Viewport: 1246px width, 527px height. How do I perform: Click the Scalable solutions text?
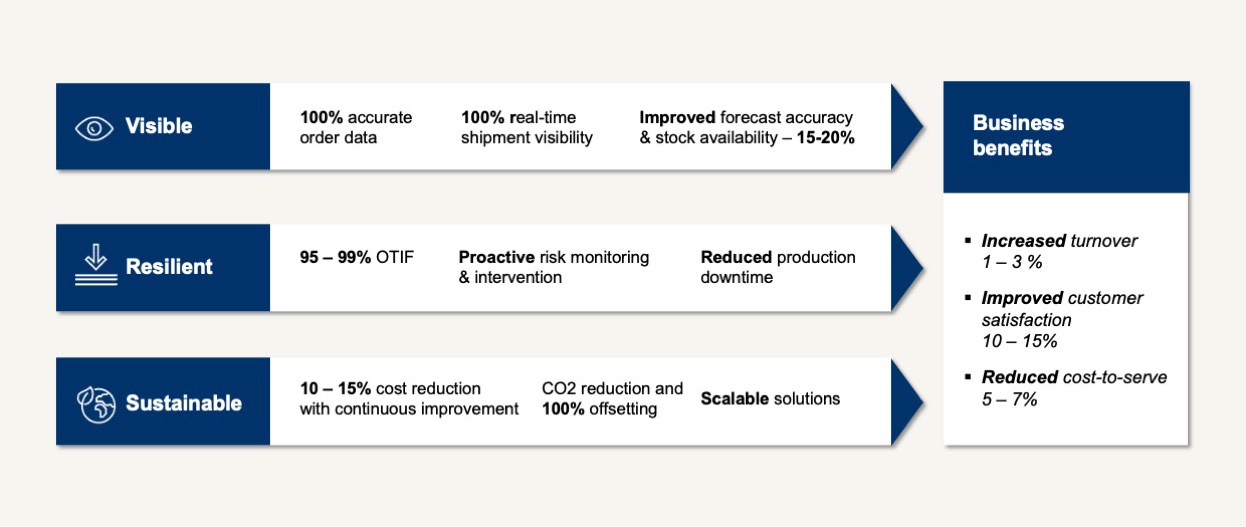pyautogui.click(x=770, y=399)
